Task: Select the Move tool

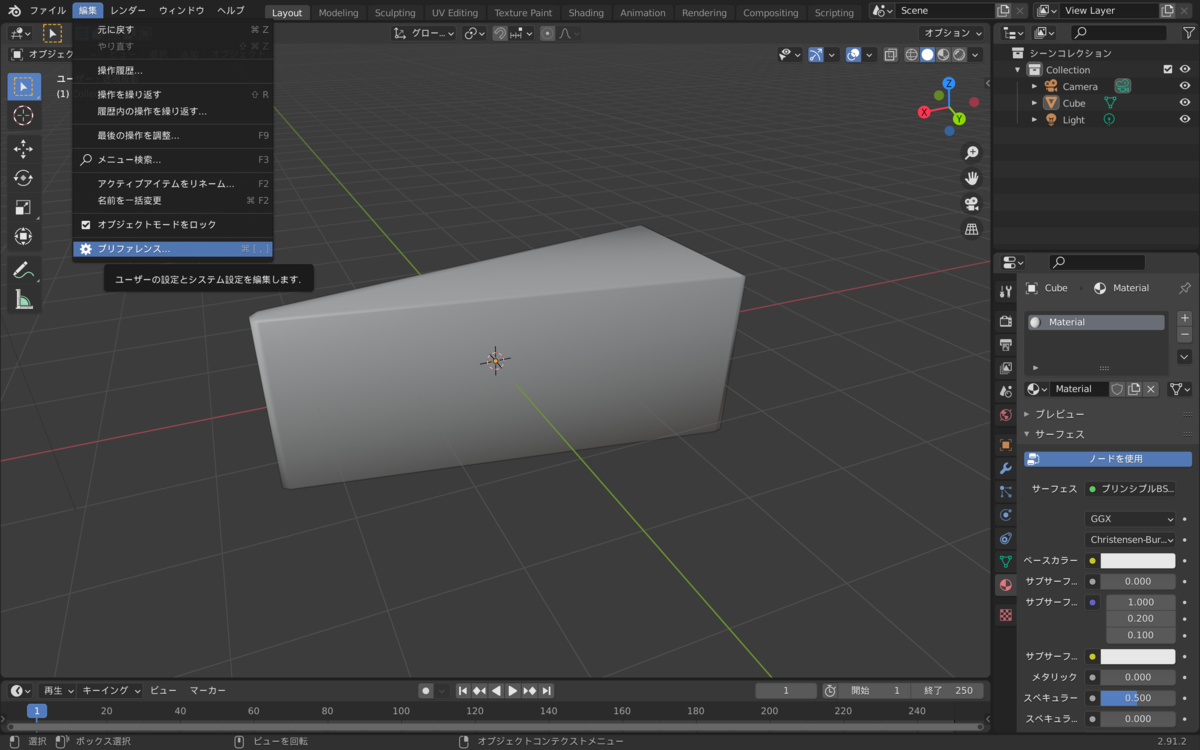Action: click(x=24, y=150)
